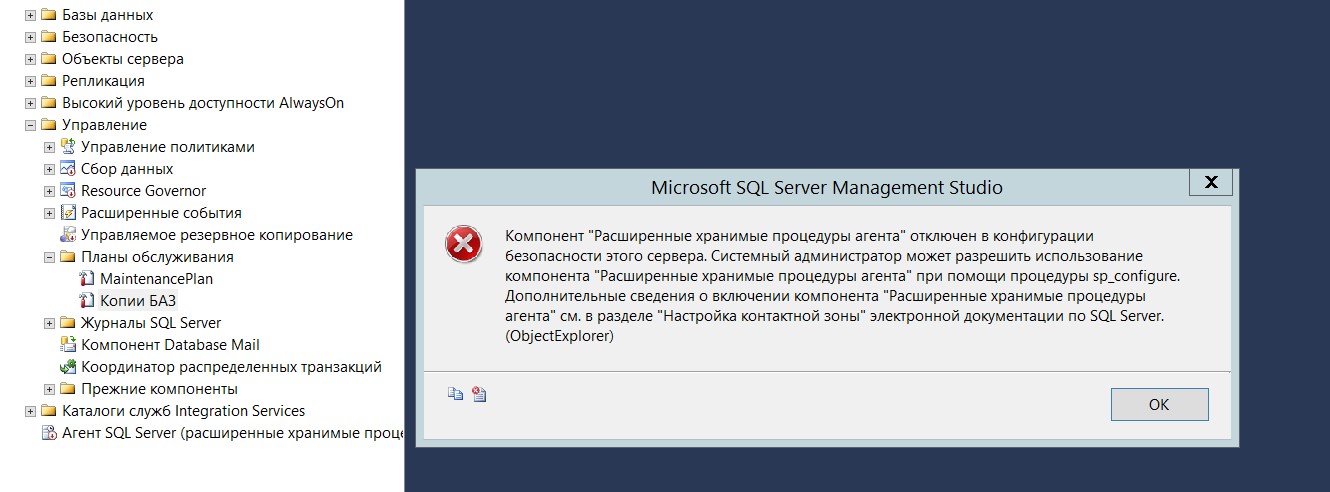Collapse Планы обслуживания node

pyautogui.click(x=49, y=257)
